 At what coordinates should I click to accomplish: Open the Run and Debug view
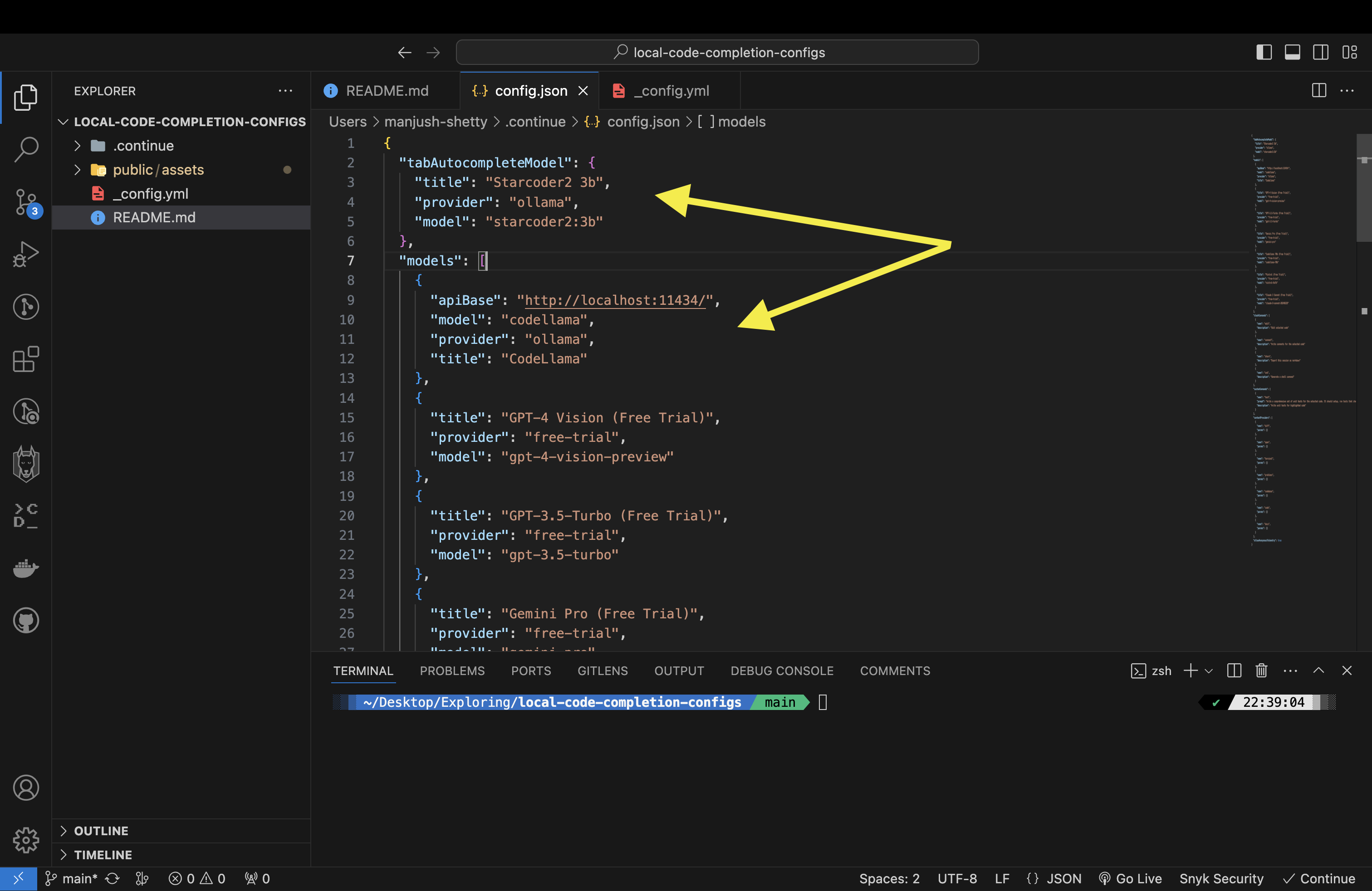(x=26, y=254)
